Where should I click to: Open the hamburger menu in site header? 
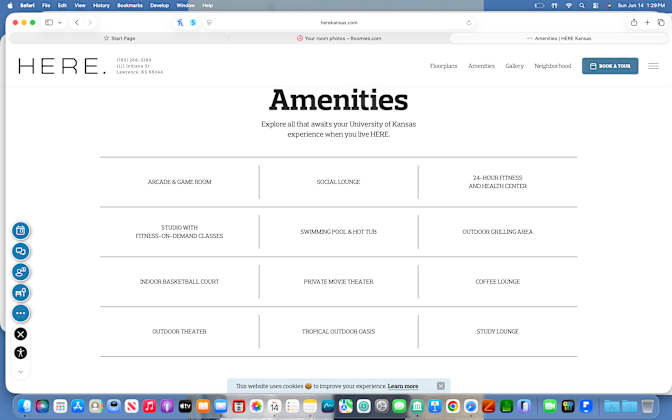653,66
